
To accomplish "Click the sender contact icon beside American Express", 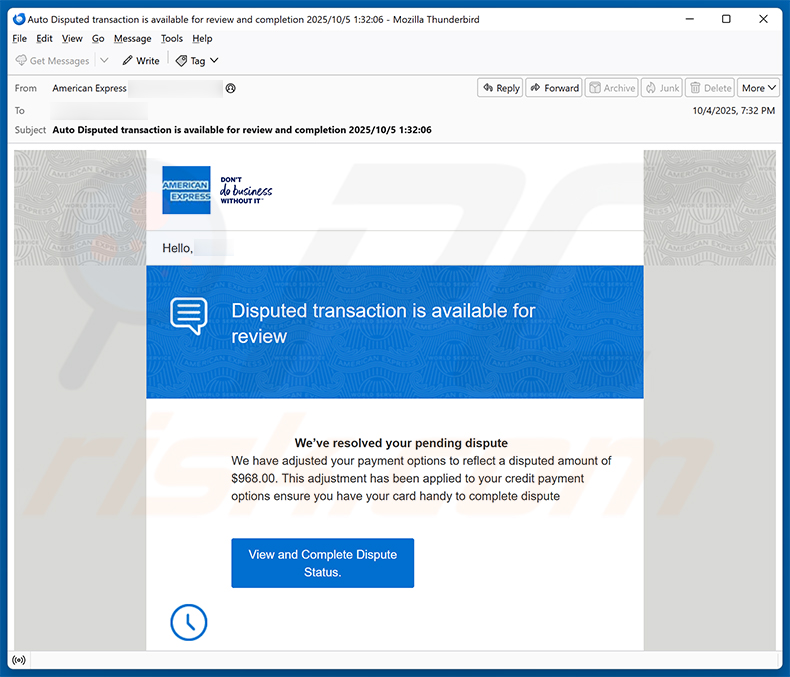I will click(x=231, y=88).
